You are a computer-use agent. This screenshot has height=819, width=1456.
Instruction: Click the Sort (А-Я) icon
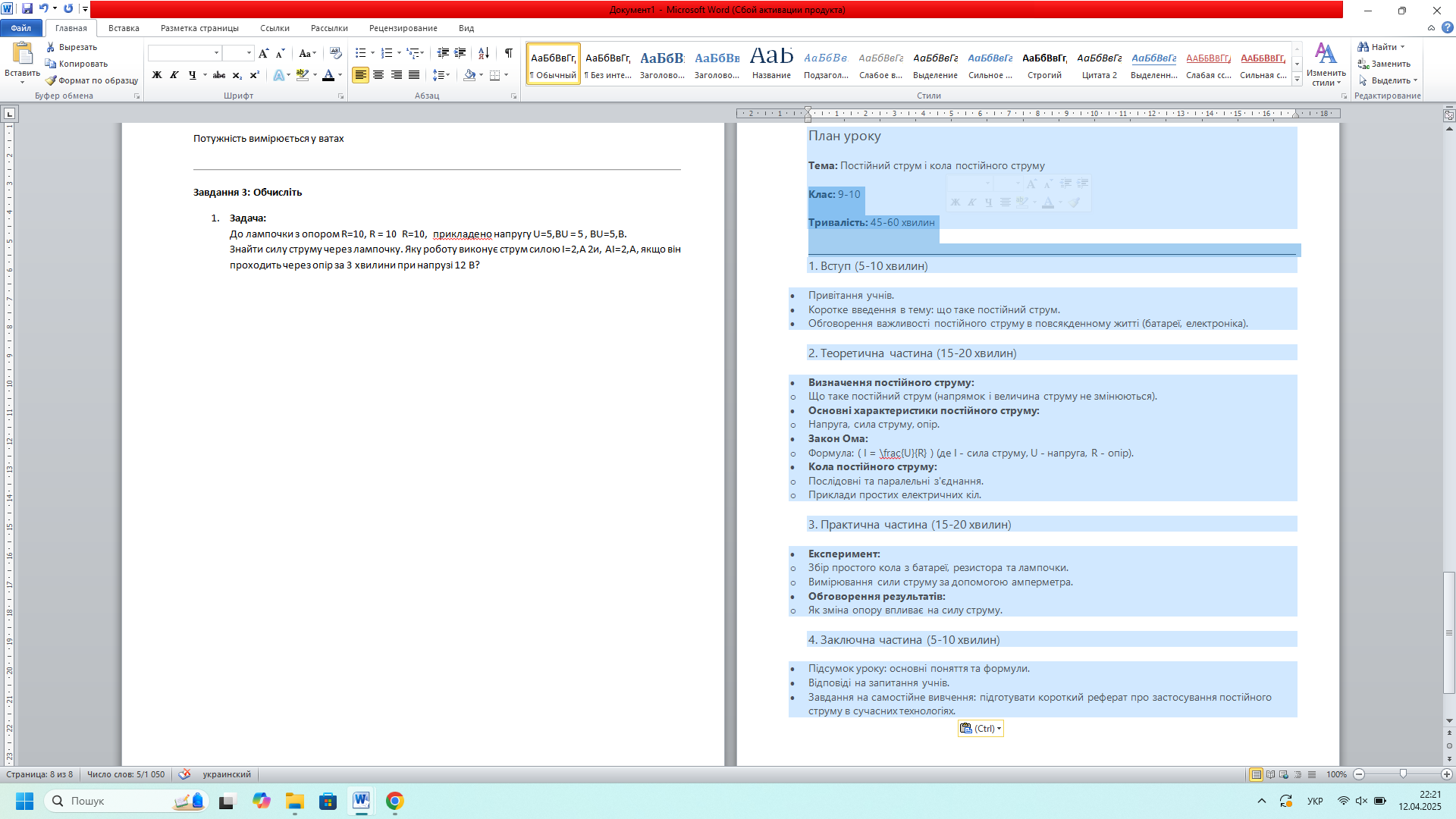(x=484, y=53)
